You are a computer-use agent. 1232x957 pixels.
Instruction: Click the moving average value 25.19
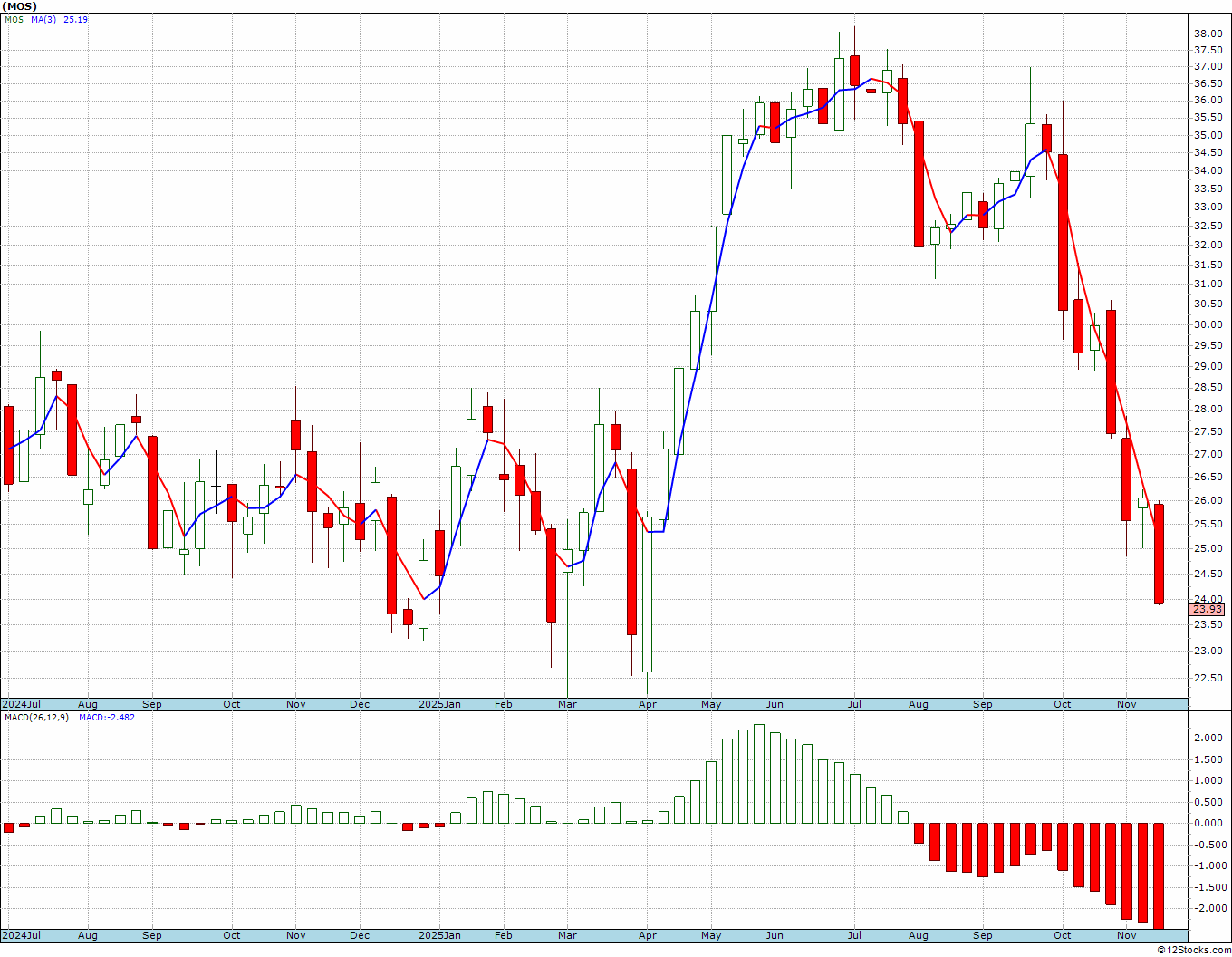75,20
